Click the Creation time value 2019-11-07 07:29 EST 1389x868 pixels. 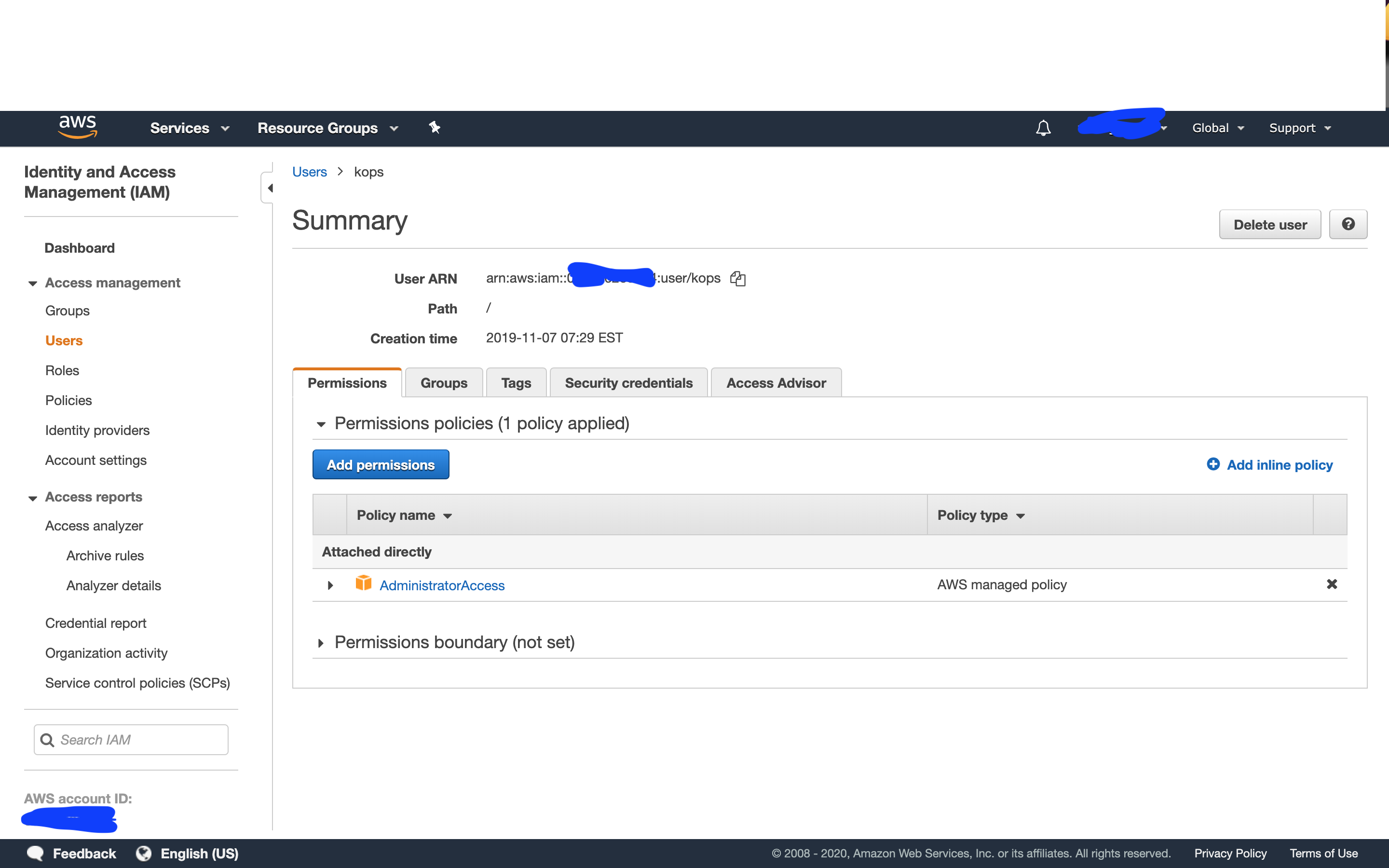[x=555, y=338]
